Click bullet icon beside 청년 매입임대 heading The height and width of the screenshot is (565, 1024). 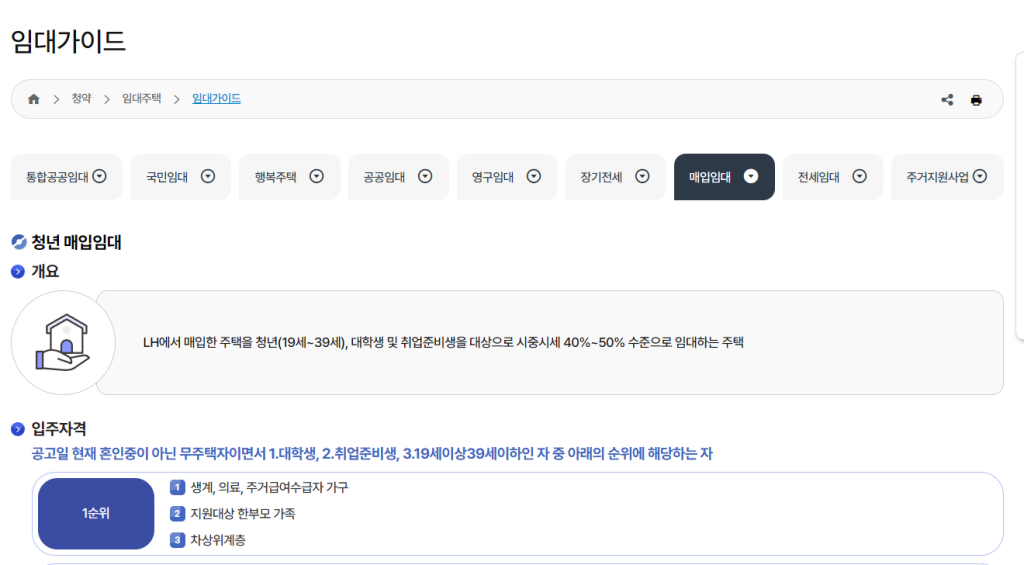(19, 242)
